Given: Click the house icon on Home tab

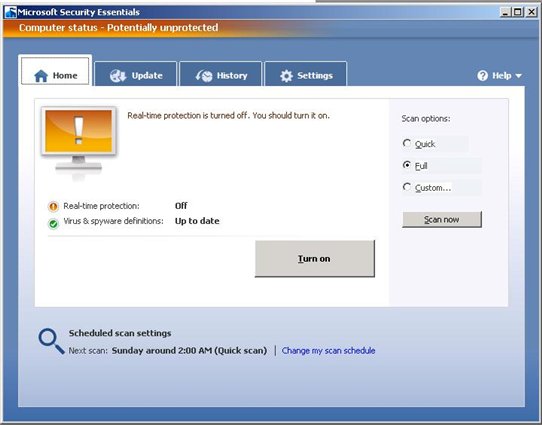Looking at the screenshot, I should click(x=41, y=76).
